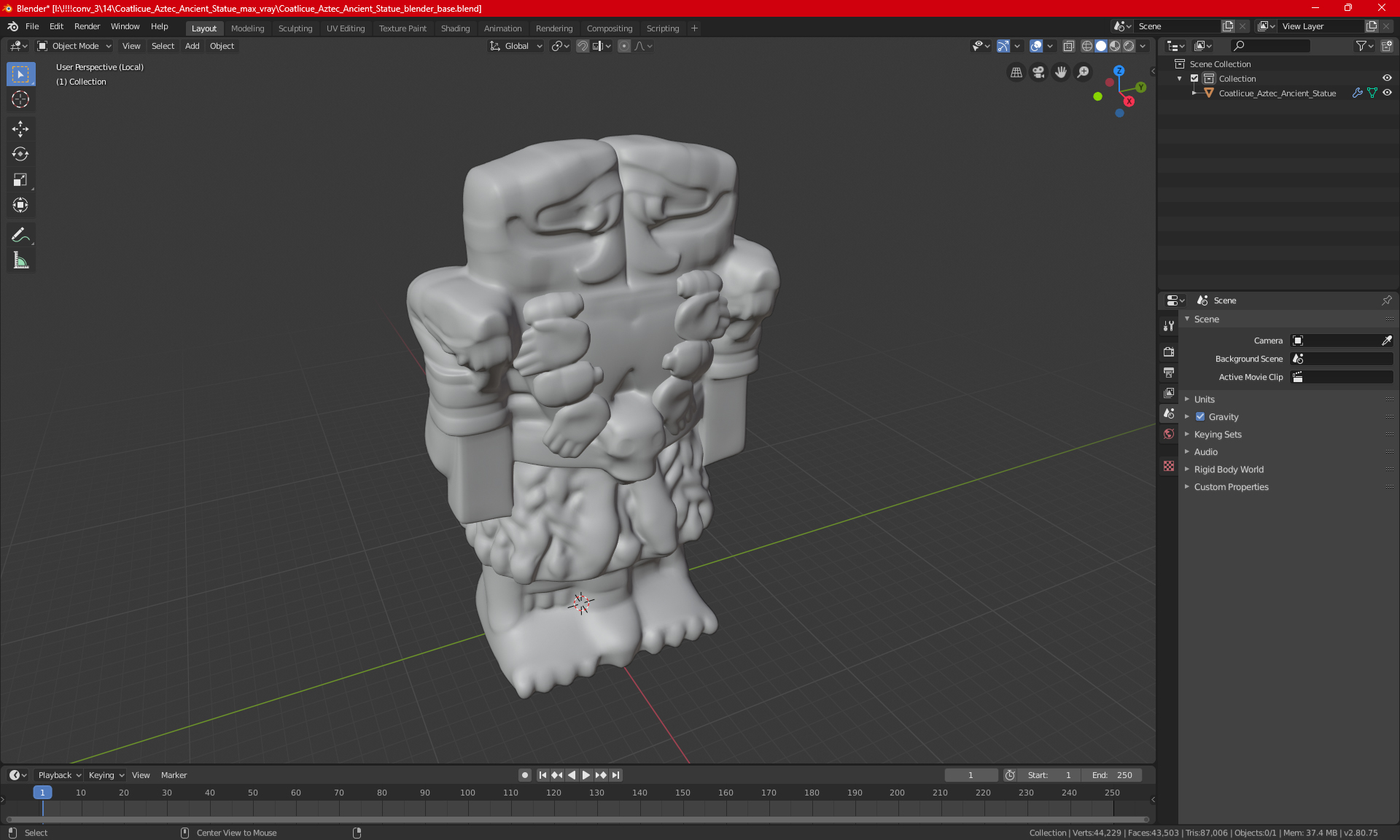This screenshot has width=1400, height=840.
Task: Open the shading options dropdown arrow
Action: coord(1143,46)
